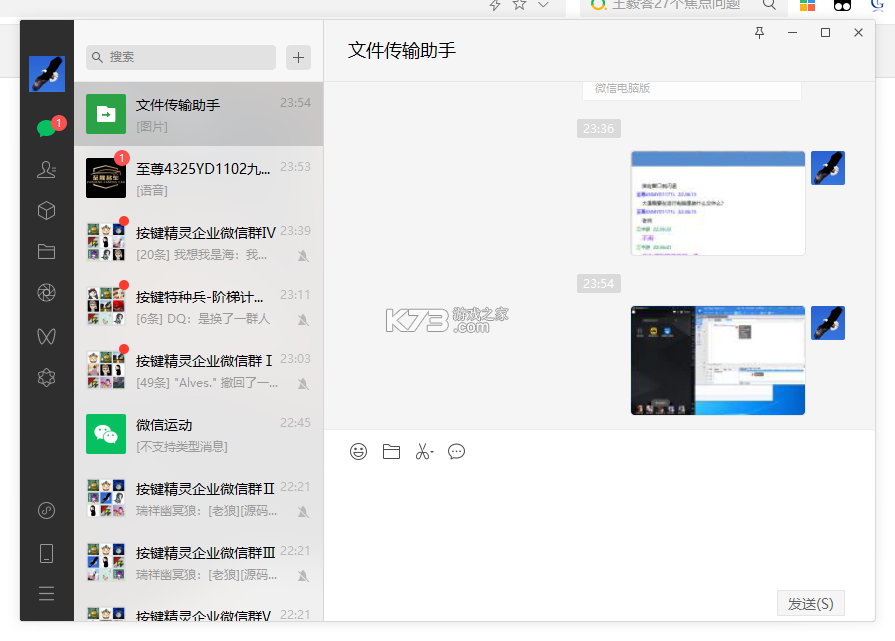The height and width of the screenshot is (641, 895).
Task: Click the 微信电脑版 message bubble at top
Action: coord(692,91)
